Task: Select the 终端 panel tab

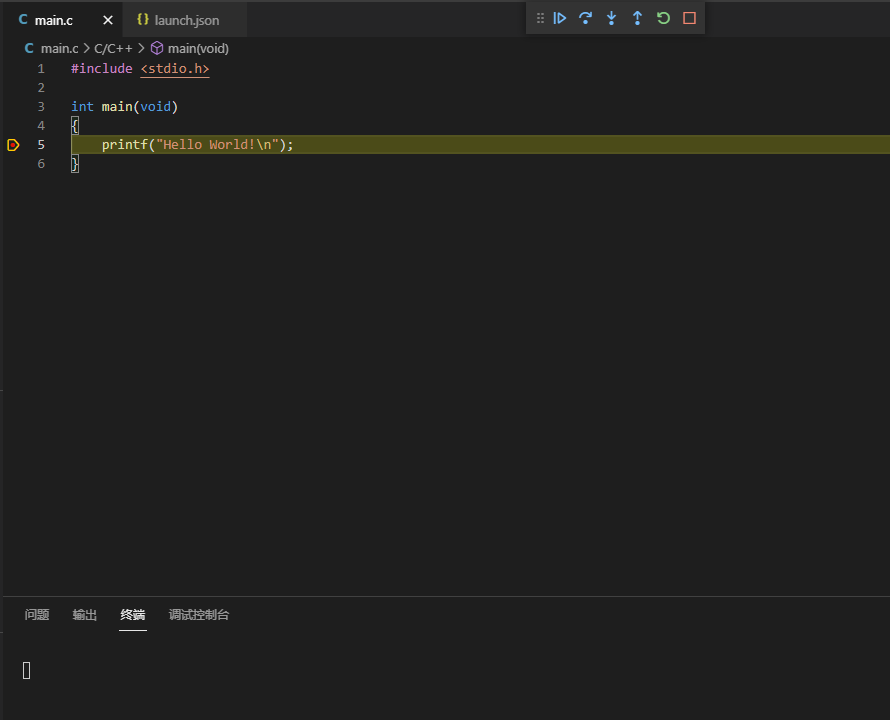Action: pyautogui.click(x=133, y=615)
